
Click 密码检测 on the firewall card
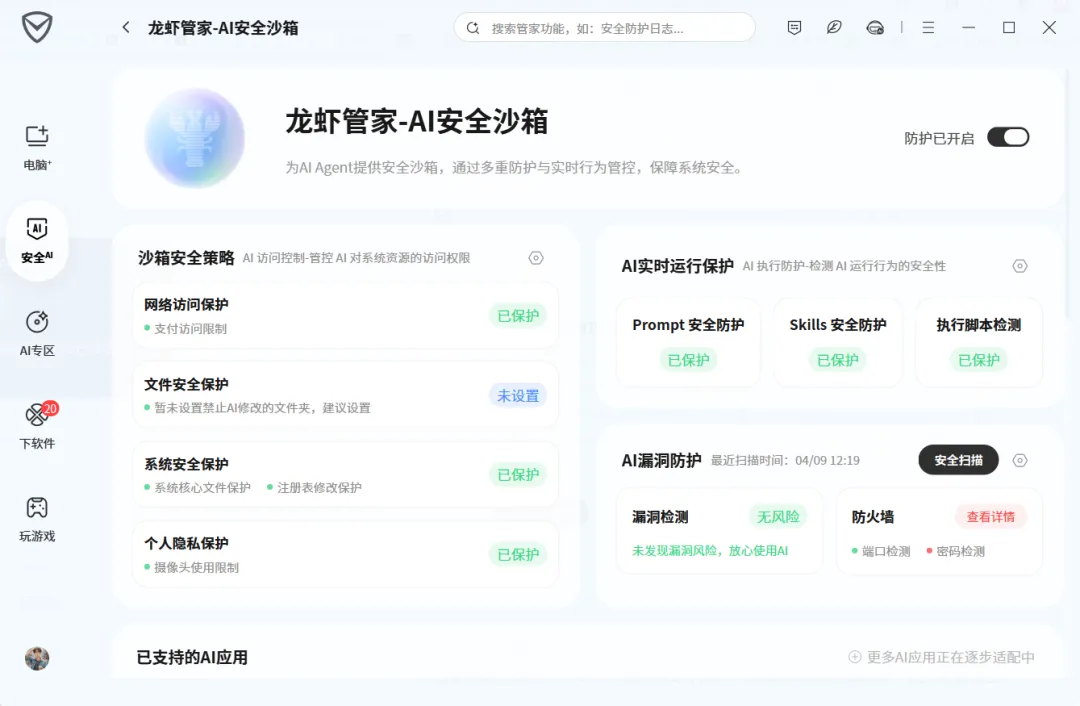(x=960, y=551)
